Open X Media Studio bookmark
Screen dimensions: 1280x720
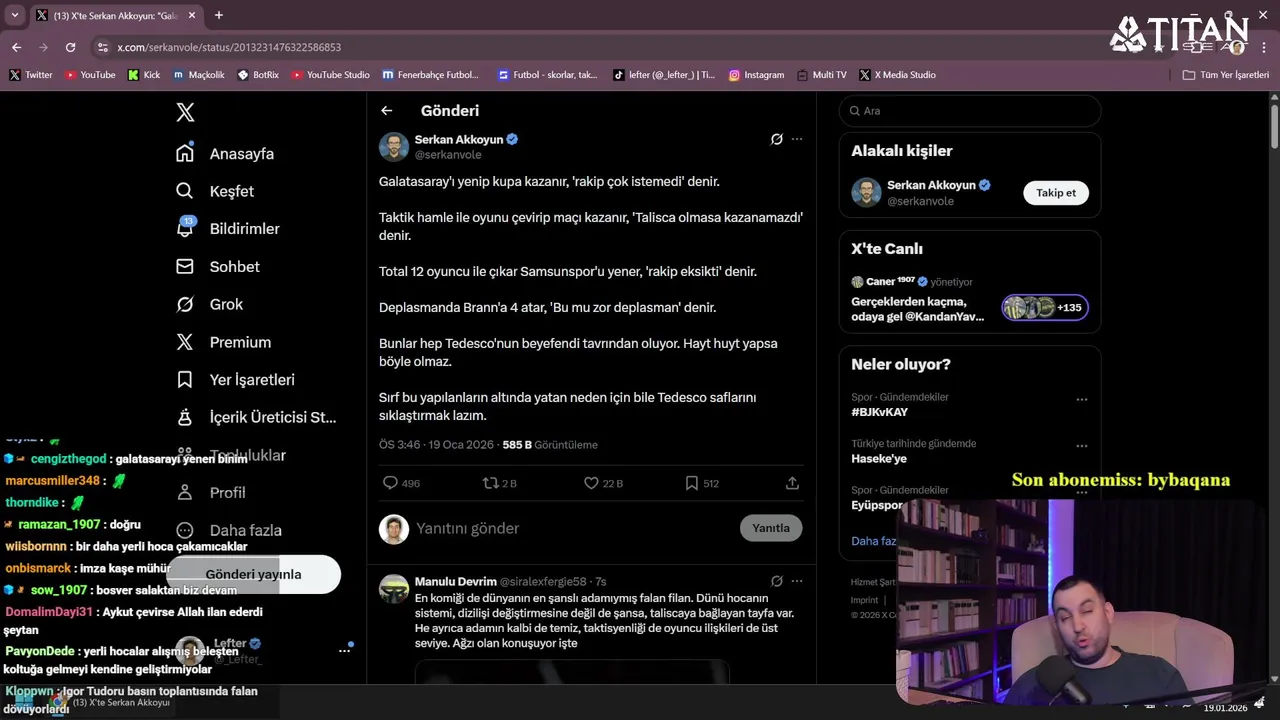coord(898,75)
